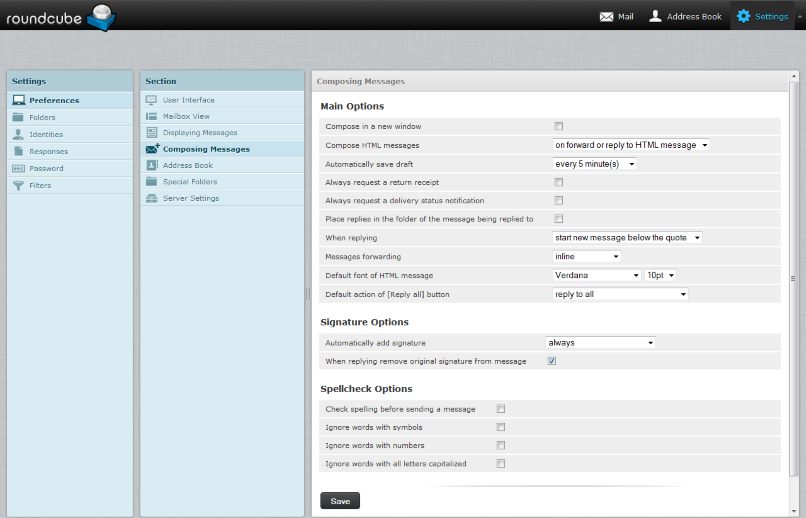This screenshot has width=806, height=518.
Task: Click the roundcube logo
Action: 60,16
